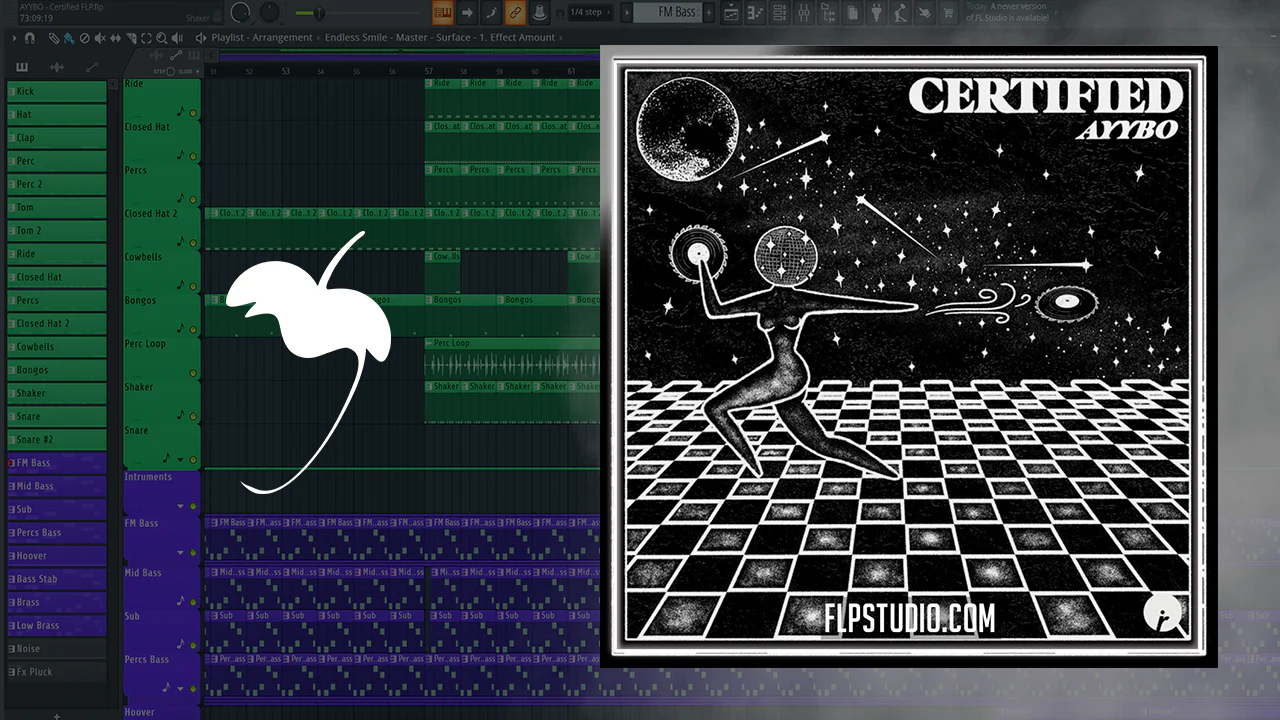Select the Bass Stab pattern in picker
1280x720 pixels.
pyautogui.click(x=56, y=578)
